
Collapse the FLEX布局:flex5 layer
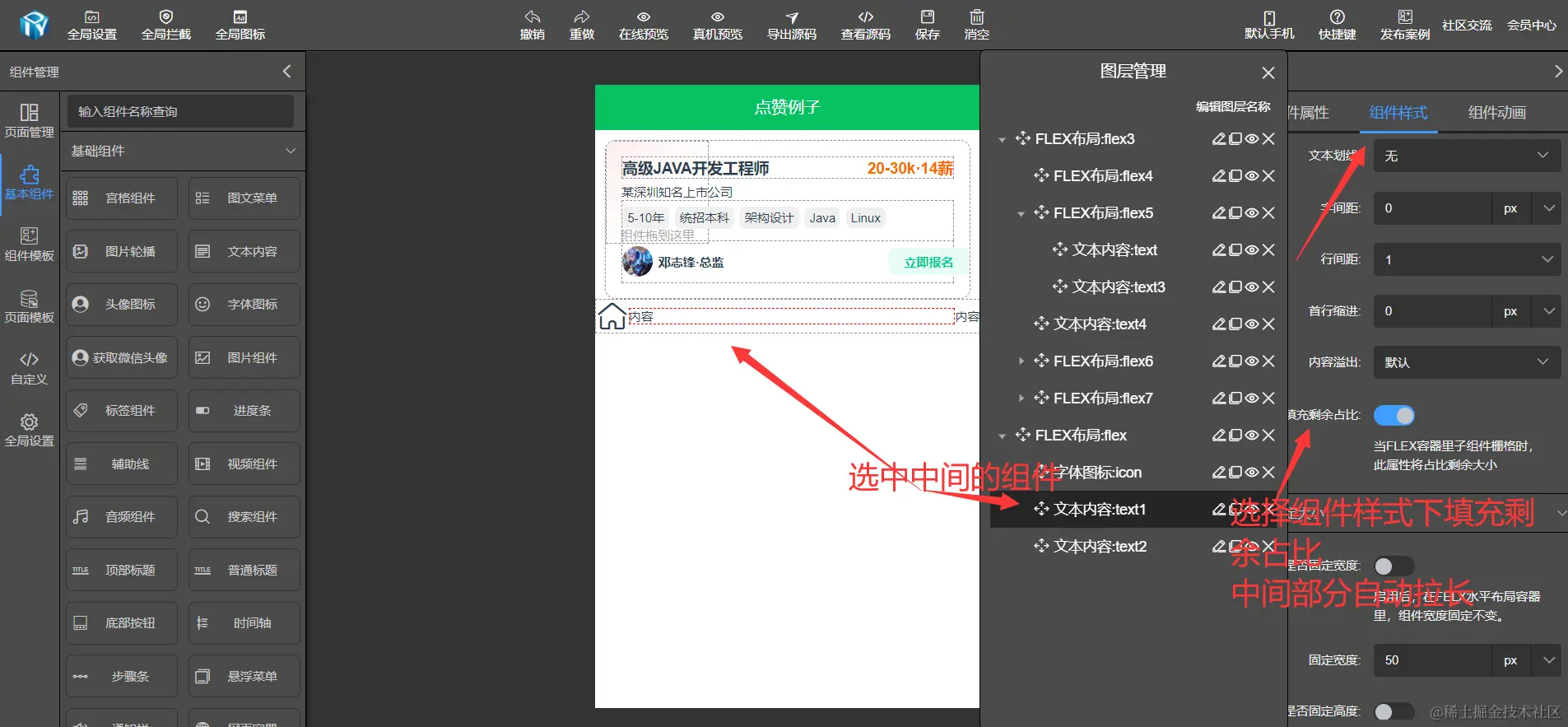point(1021,213)
